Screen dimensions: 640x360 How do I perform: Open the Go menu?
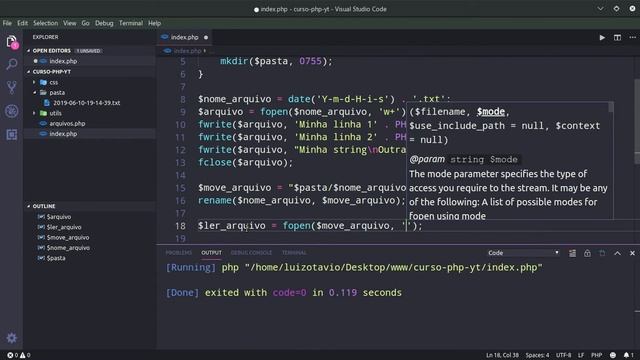coord(85,23)
